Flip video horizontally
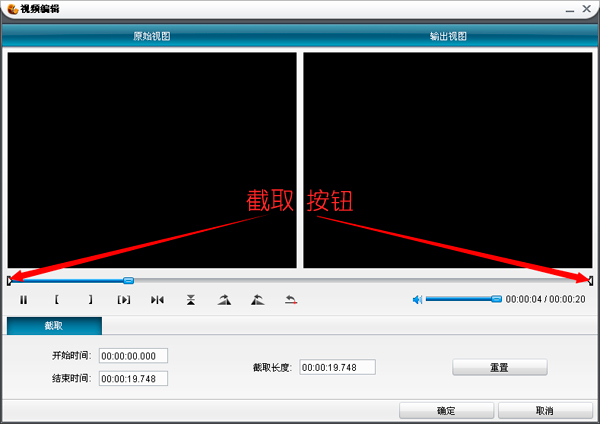The width and height of the screenshot is (600, 424). [x=157, y=300]
